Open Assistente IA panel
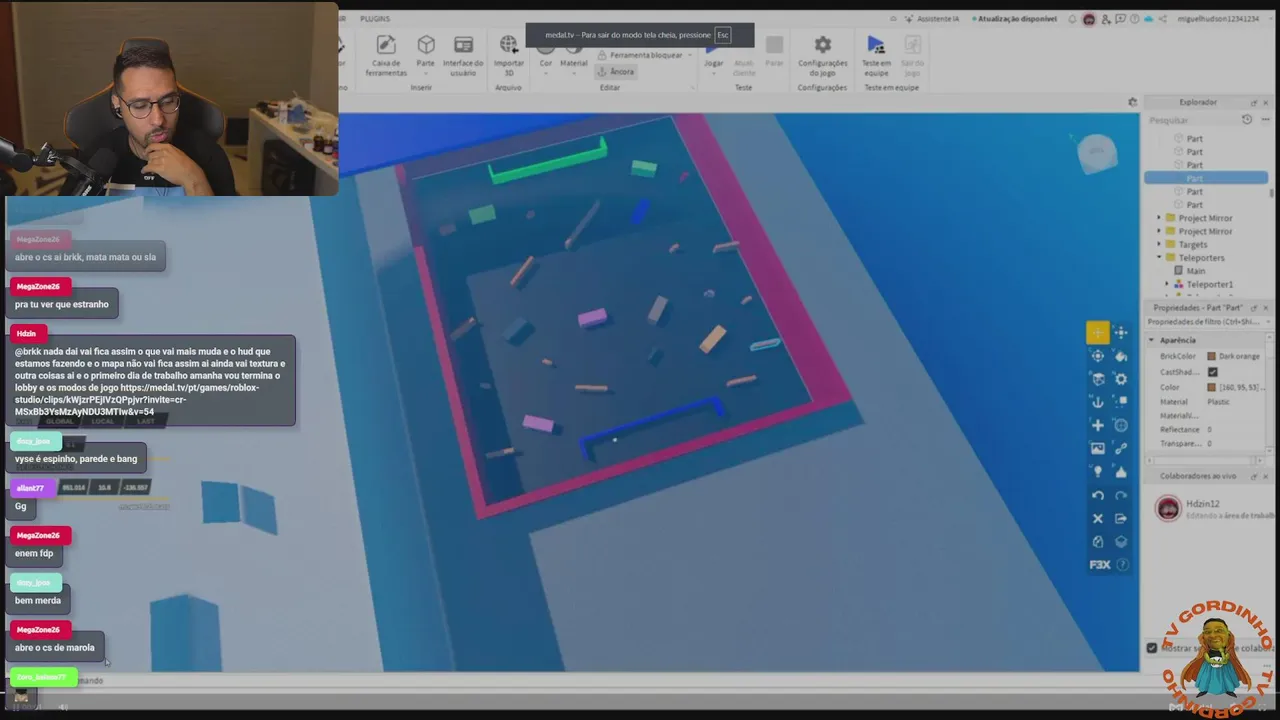The width and height of the screenshot is (1280, 720). click(x=931, y=18)
